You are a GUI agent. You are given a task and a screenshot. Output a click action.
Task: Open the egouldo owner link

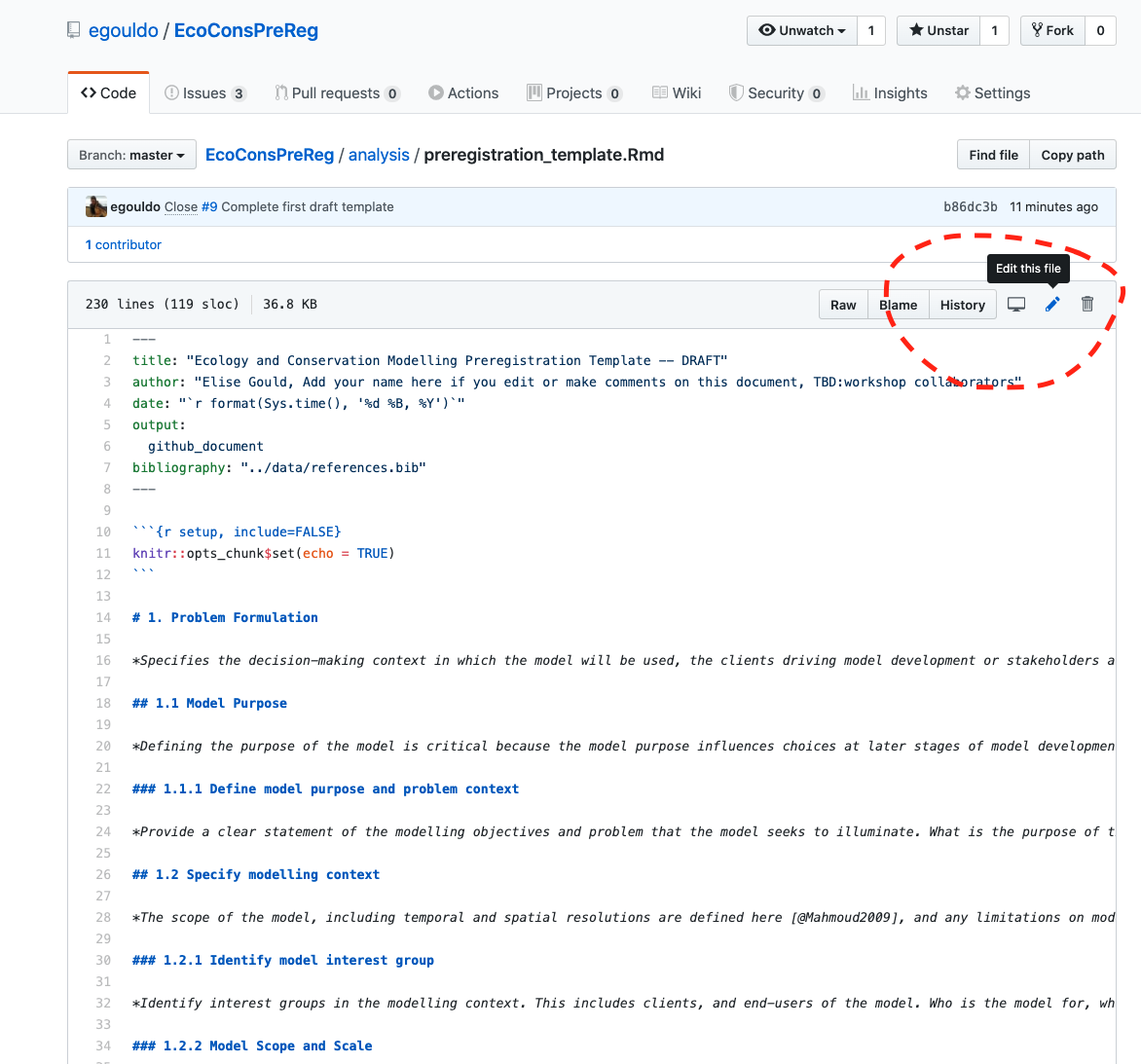[123, 30]
